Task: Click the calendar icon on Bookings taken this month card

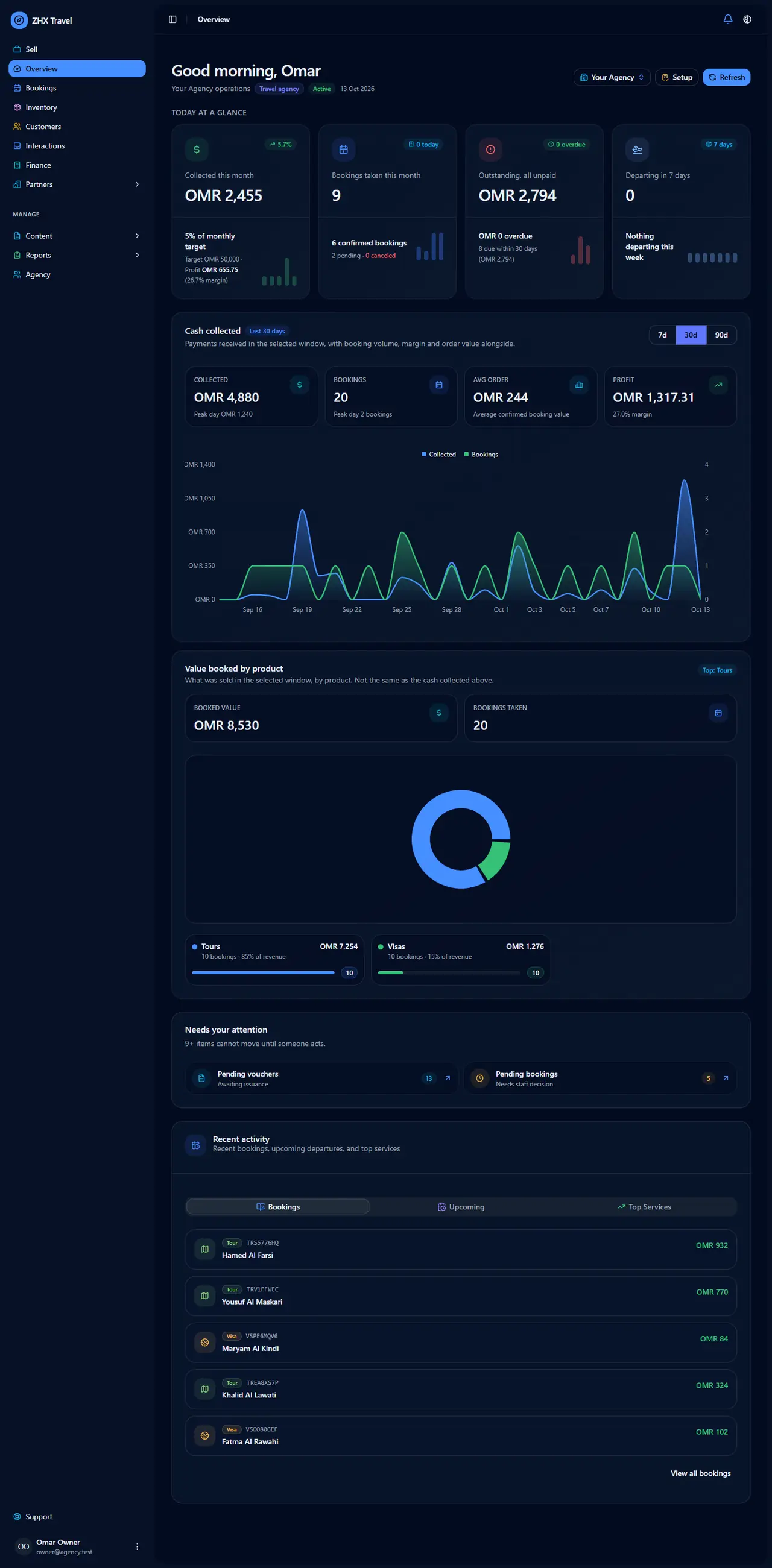Action: [x=343, y=149]
